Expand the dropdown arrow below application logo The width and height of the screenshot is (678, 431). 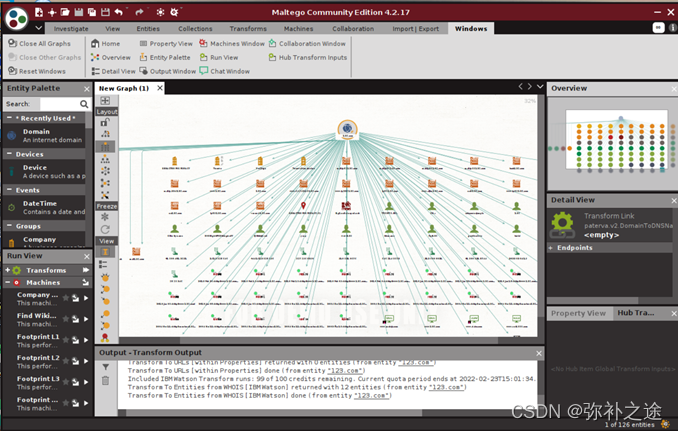coord(38,28)
